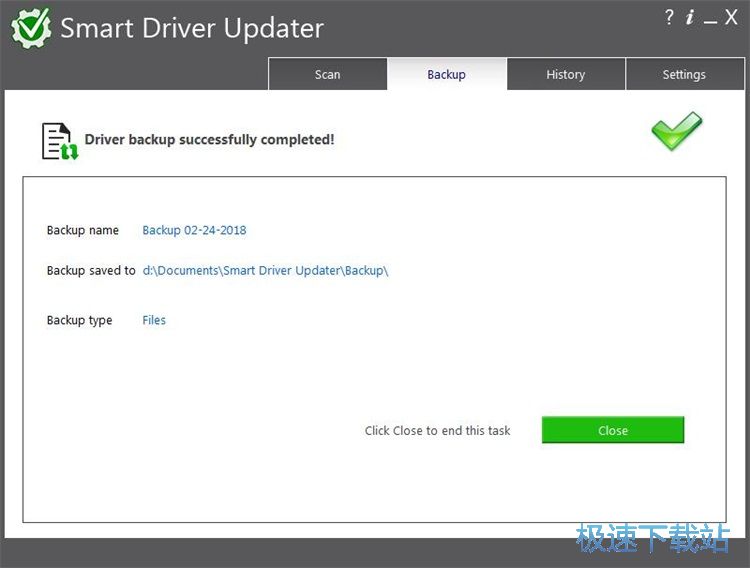The width and height of the screenshot is (750, 568).
Task: Switch to the Scan tab
Action: 327,74
